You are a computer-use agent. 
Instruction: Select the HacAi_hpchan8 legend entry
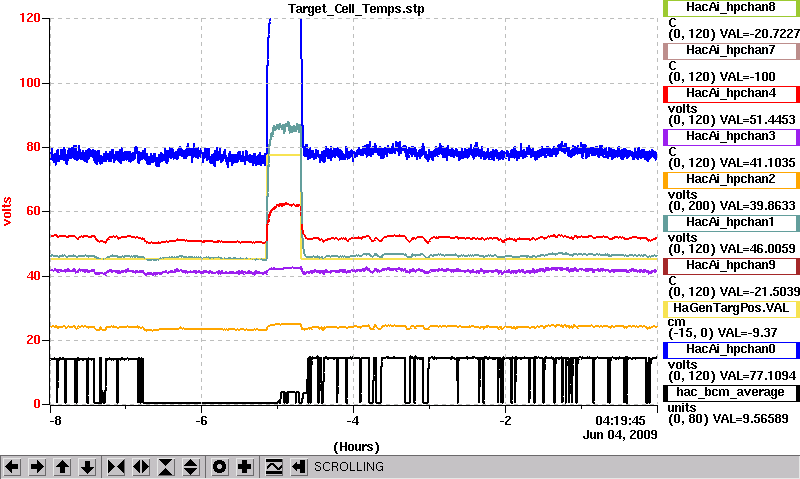[x=731, y=8]
